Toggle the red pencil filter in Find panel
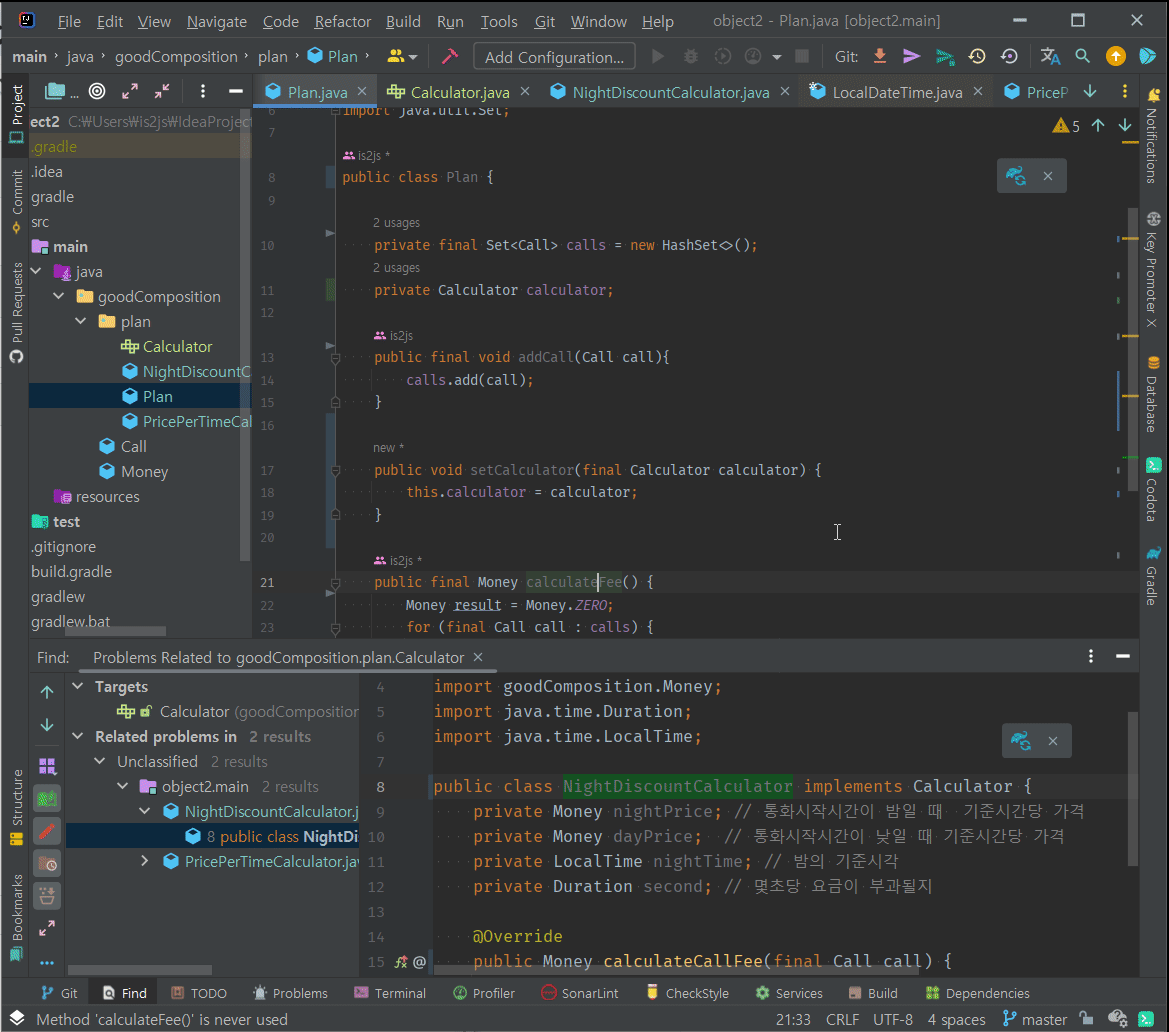Screen dimensions: 1169x1032 click(47, 831)
